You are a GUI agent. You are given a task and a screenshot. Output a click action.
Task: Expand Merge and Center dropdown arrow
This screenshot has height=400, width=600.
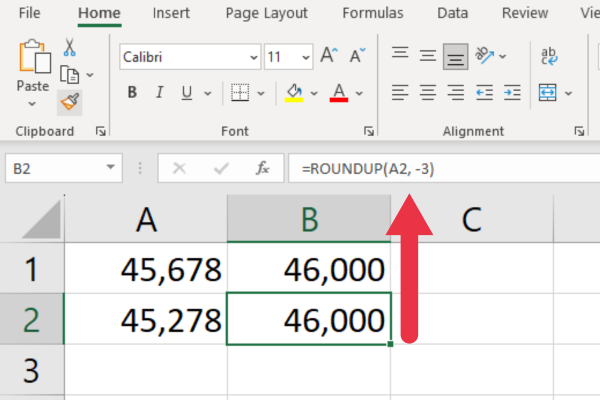(568, 93)
